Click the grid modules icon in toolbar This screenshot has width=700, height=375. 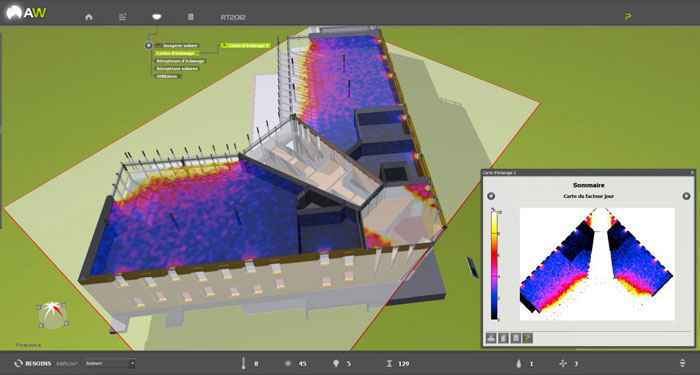122,17
